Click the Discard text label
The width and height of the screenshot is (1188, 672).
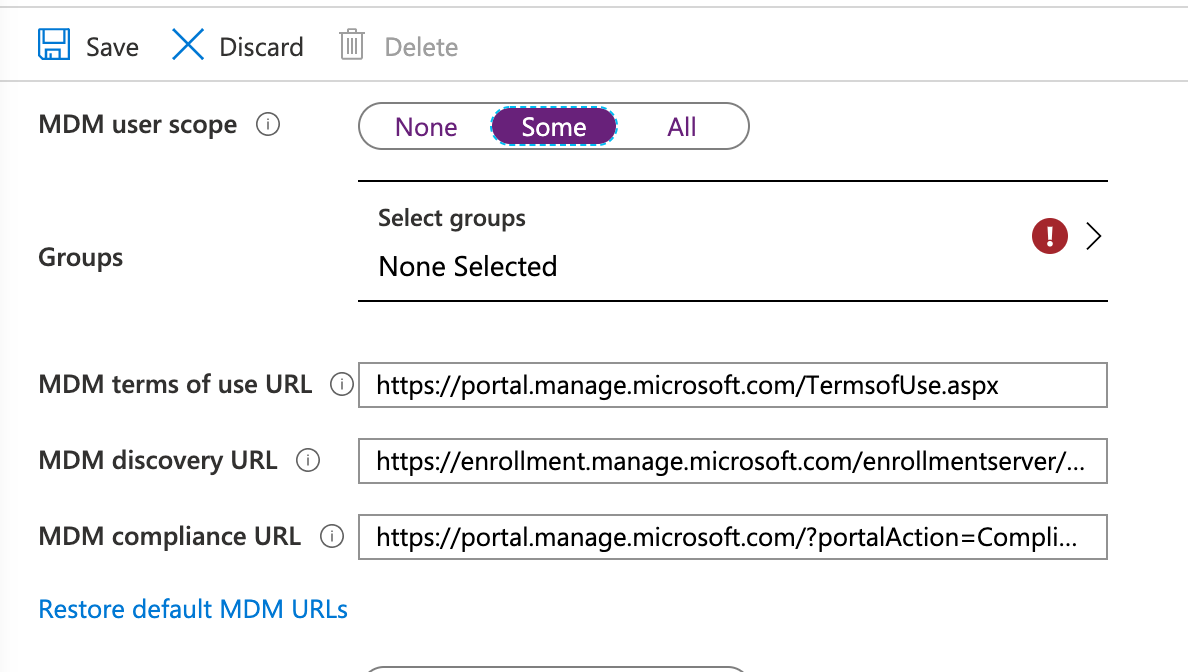[x=261, y=47]
